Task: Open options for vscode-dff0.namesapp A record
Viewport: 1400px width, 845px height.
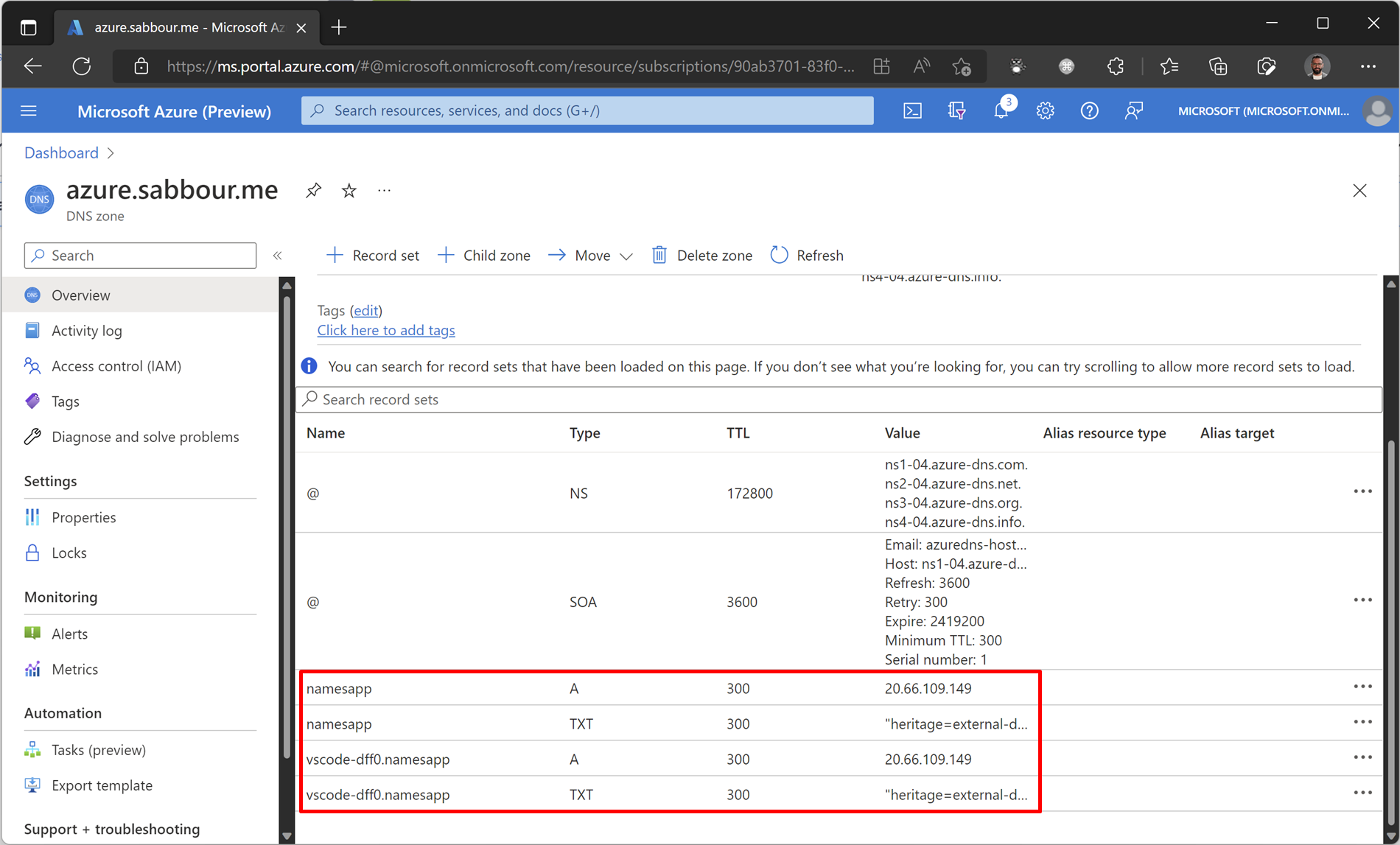Action: [x=1362, y=757]
